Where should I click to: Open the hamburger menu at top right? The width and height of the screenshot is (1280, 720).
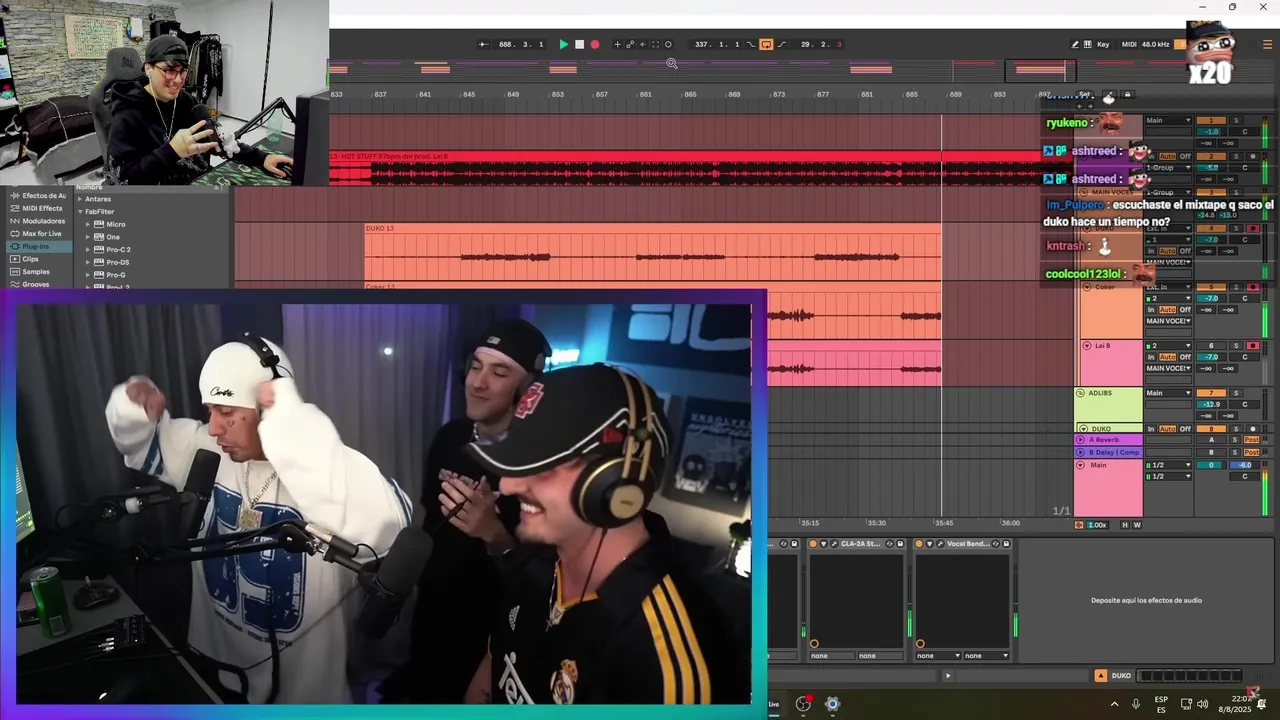click(1268, 44)
